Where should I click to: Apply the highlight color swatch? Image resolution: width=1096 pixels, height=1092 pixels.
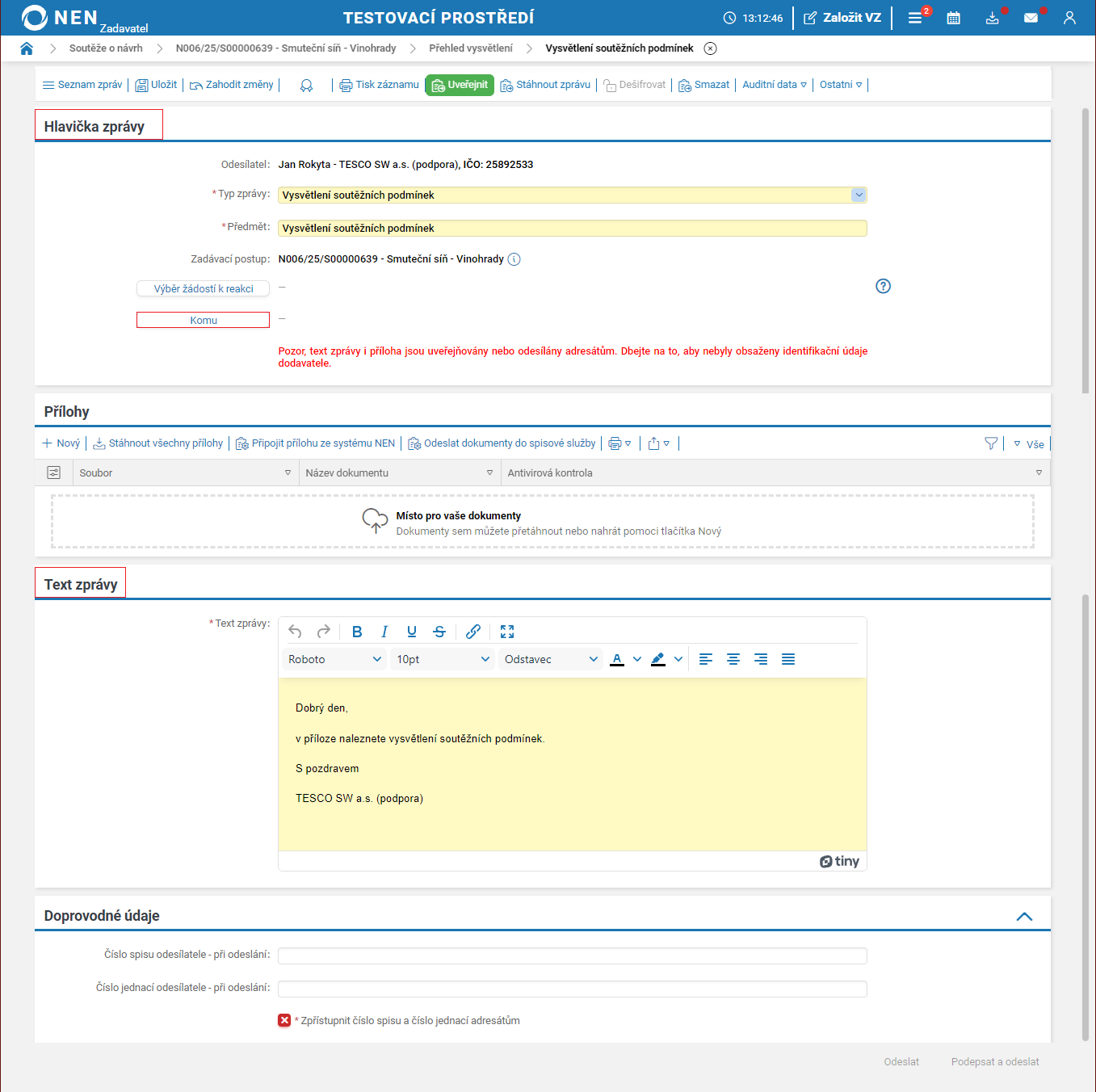tap(658, 659)
